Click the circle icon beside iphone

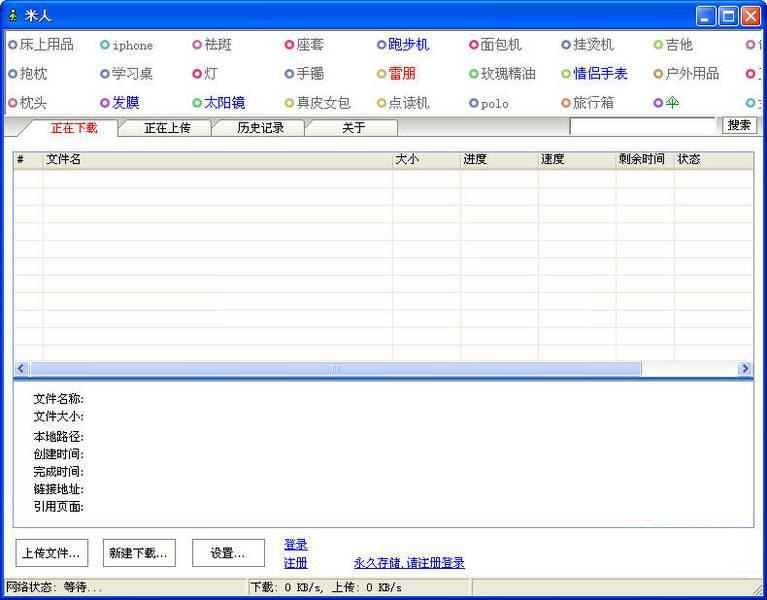(105, 45)
